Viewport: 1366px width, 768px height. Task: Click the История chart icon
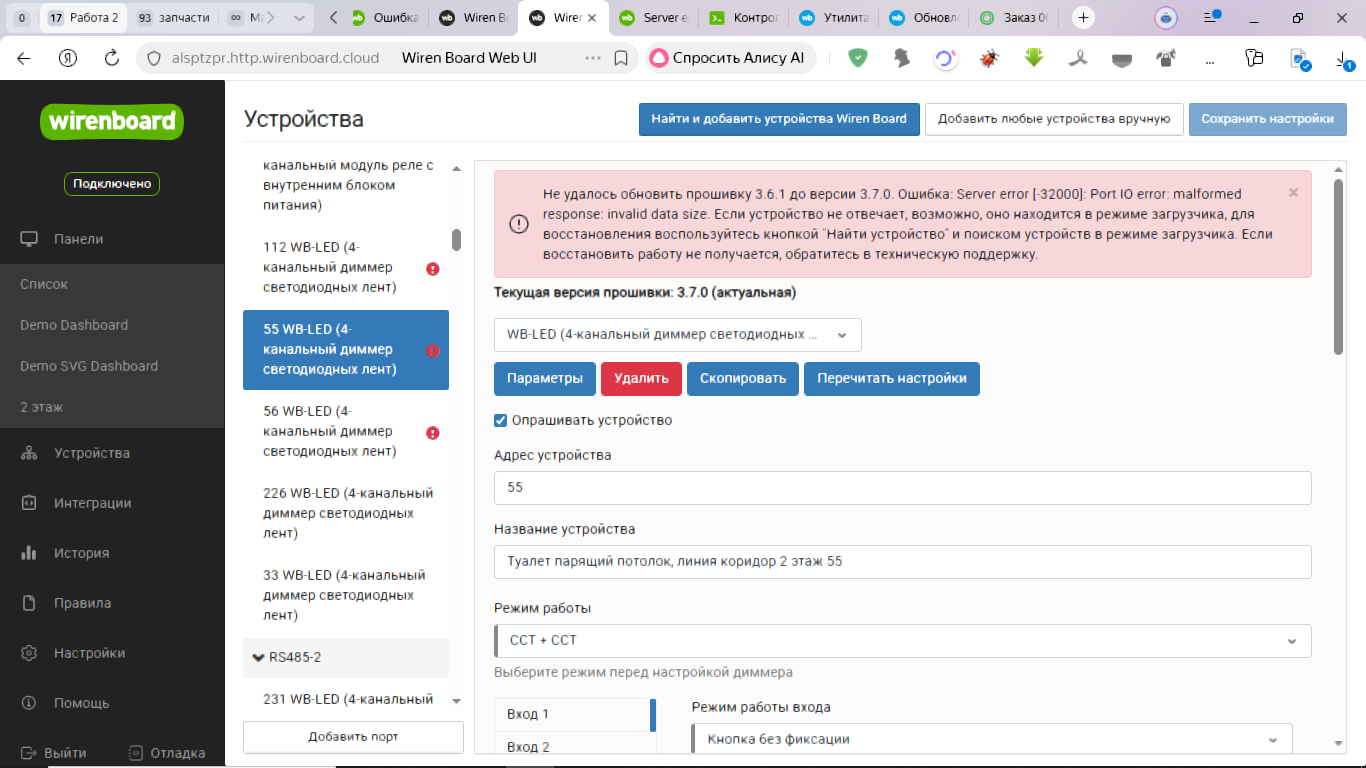point(29,553)
